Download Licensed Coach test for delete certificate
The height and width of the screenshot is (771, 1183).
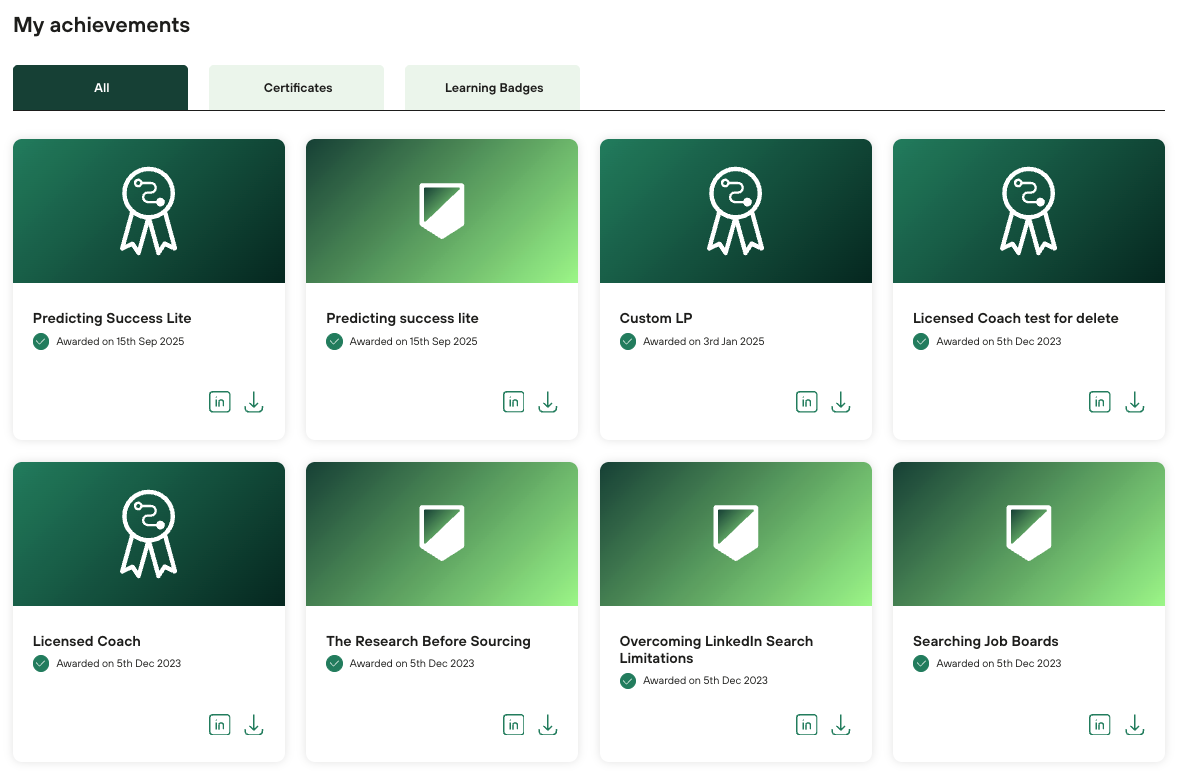(x=1134, y=402)
